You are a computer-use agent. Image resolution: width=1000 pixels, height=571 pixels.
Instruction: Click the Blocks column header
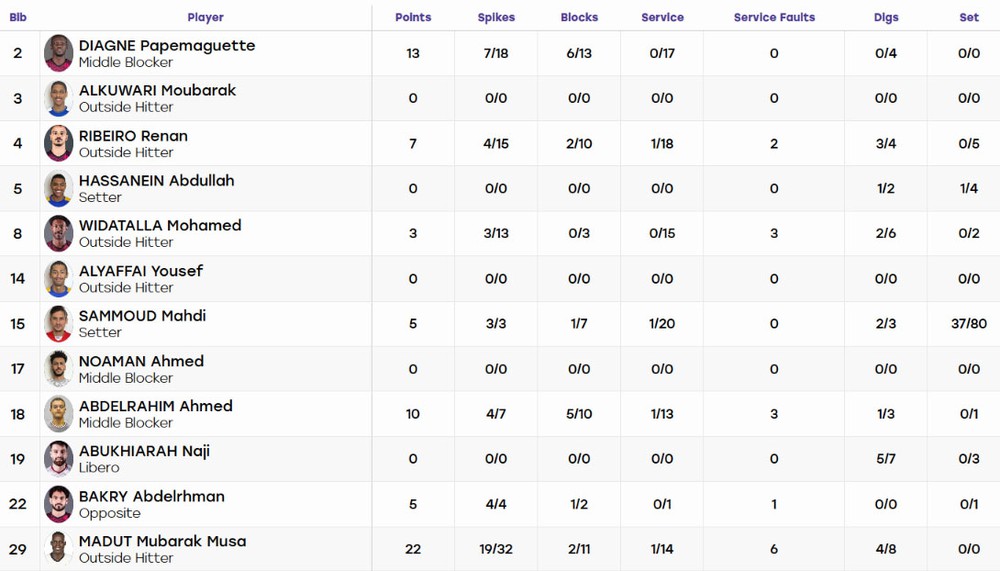click(579, 17)
